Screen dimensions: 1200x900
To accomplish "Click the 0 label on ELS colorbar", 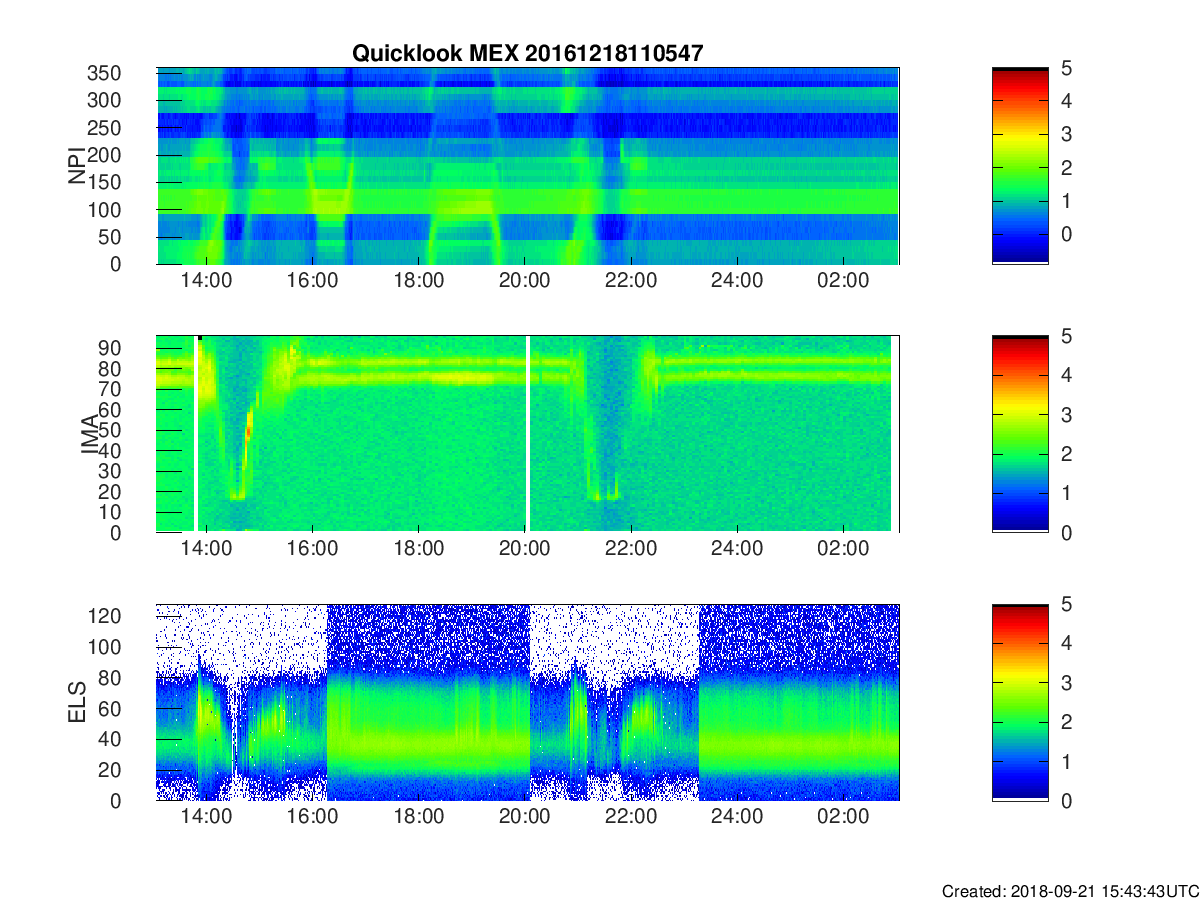I will tap(1065, 800).
